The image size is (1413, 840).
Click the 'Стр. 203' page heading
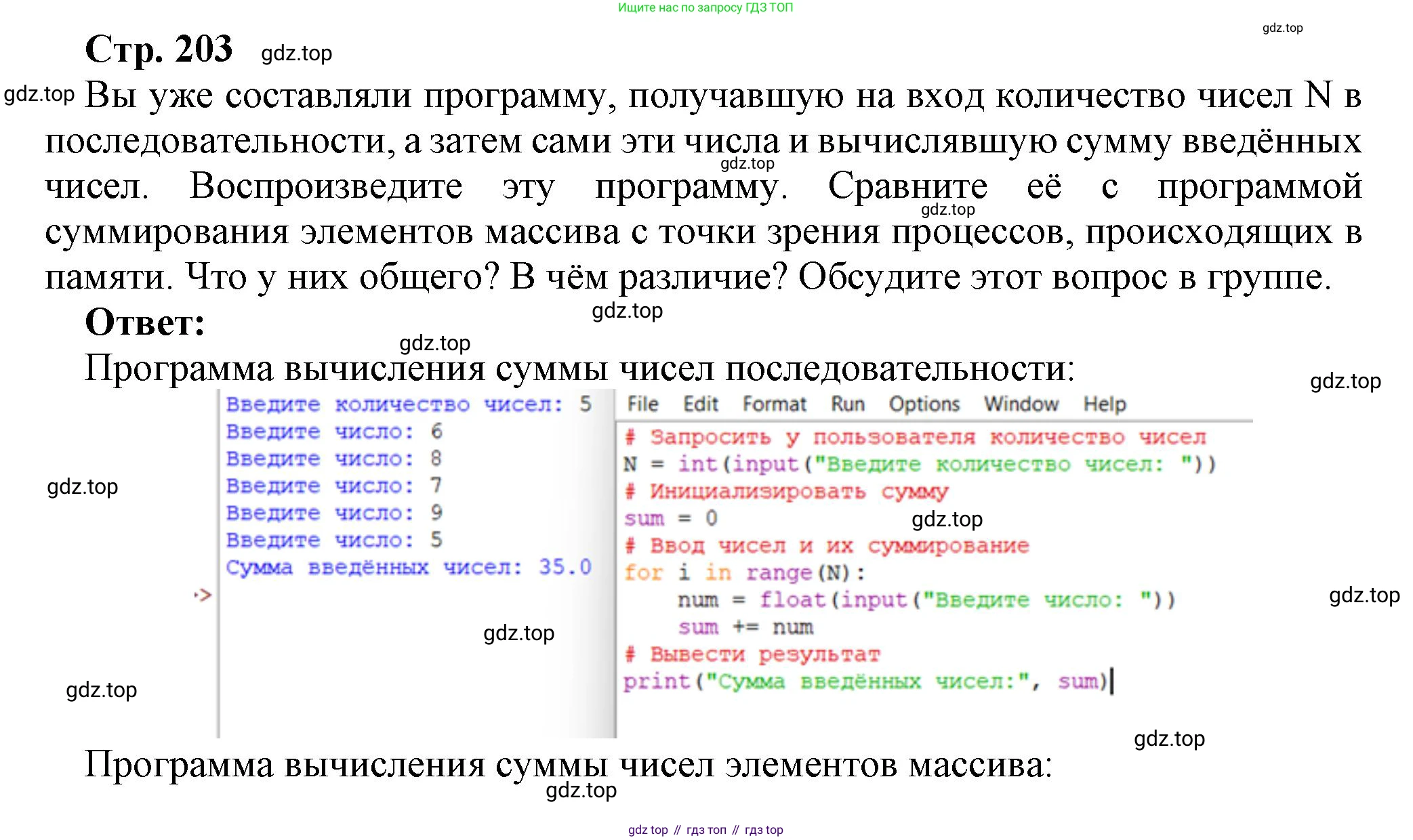click(159, 49)
